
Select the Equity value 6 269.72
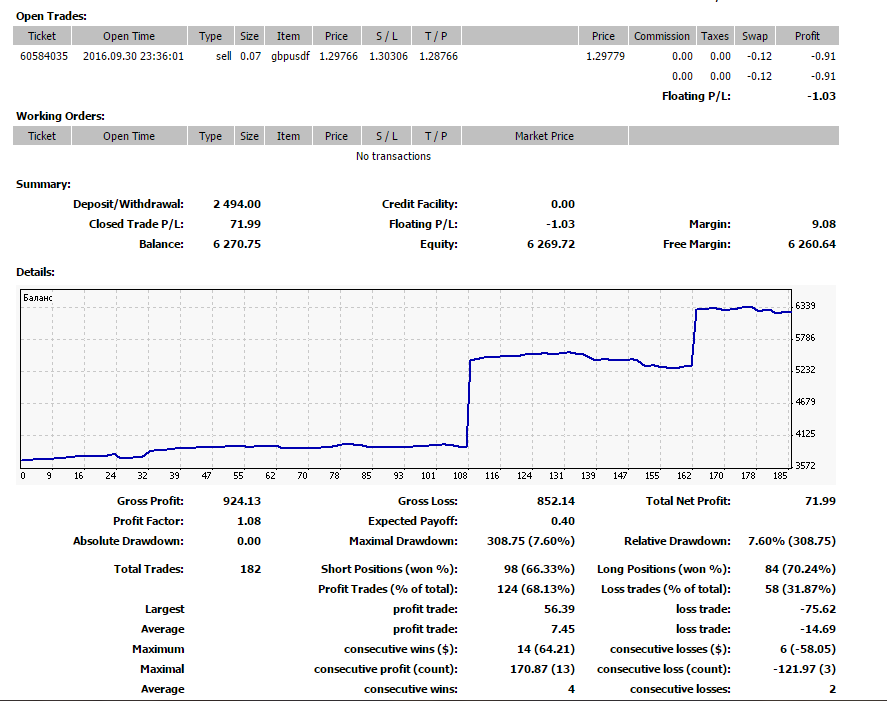pos(551,244)
